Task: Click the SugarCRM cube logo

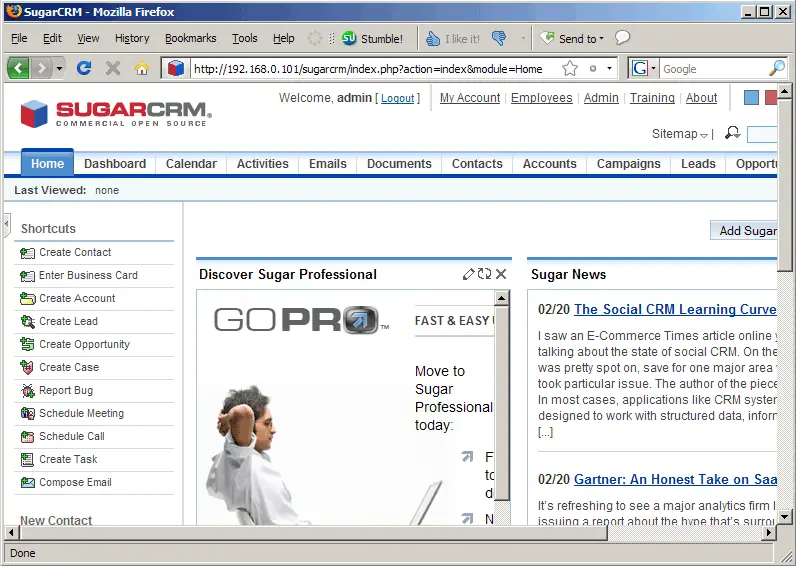Action: tap(34, 113)
